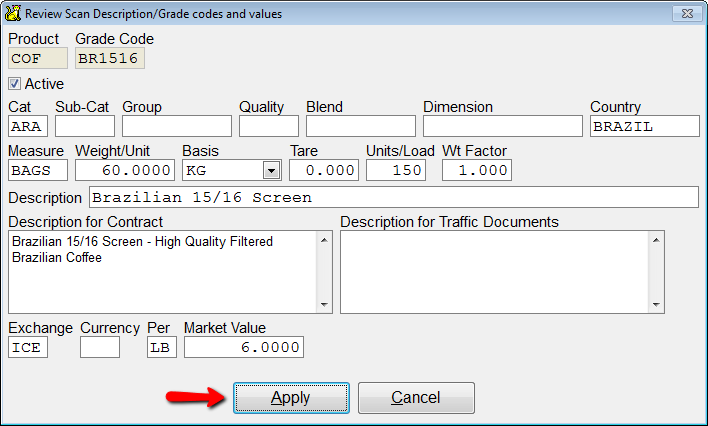This screenshot has height=426, width=708.
Task: Click Traffic Documents scrollbar down arrow
Action: [656, 304]
